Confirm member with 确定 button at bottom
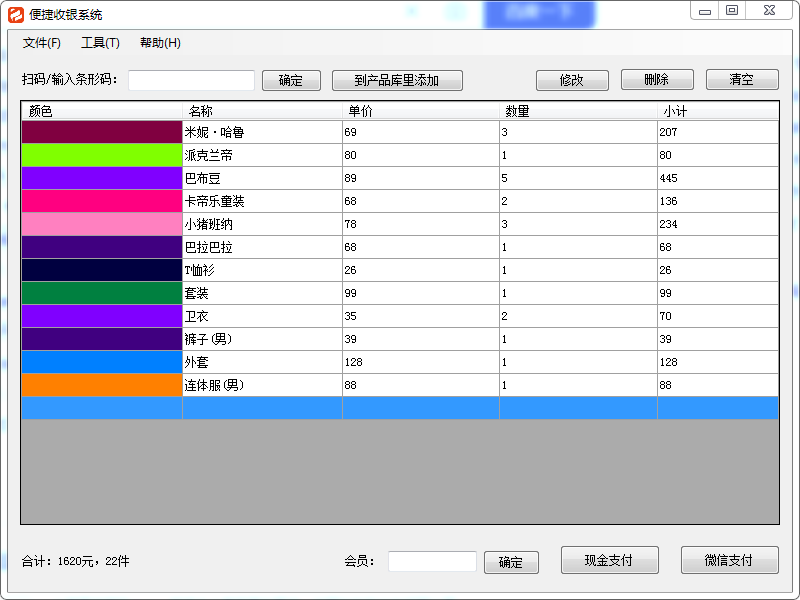 (511, 562)
